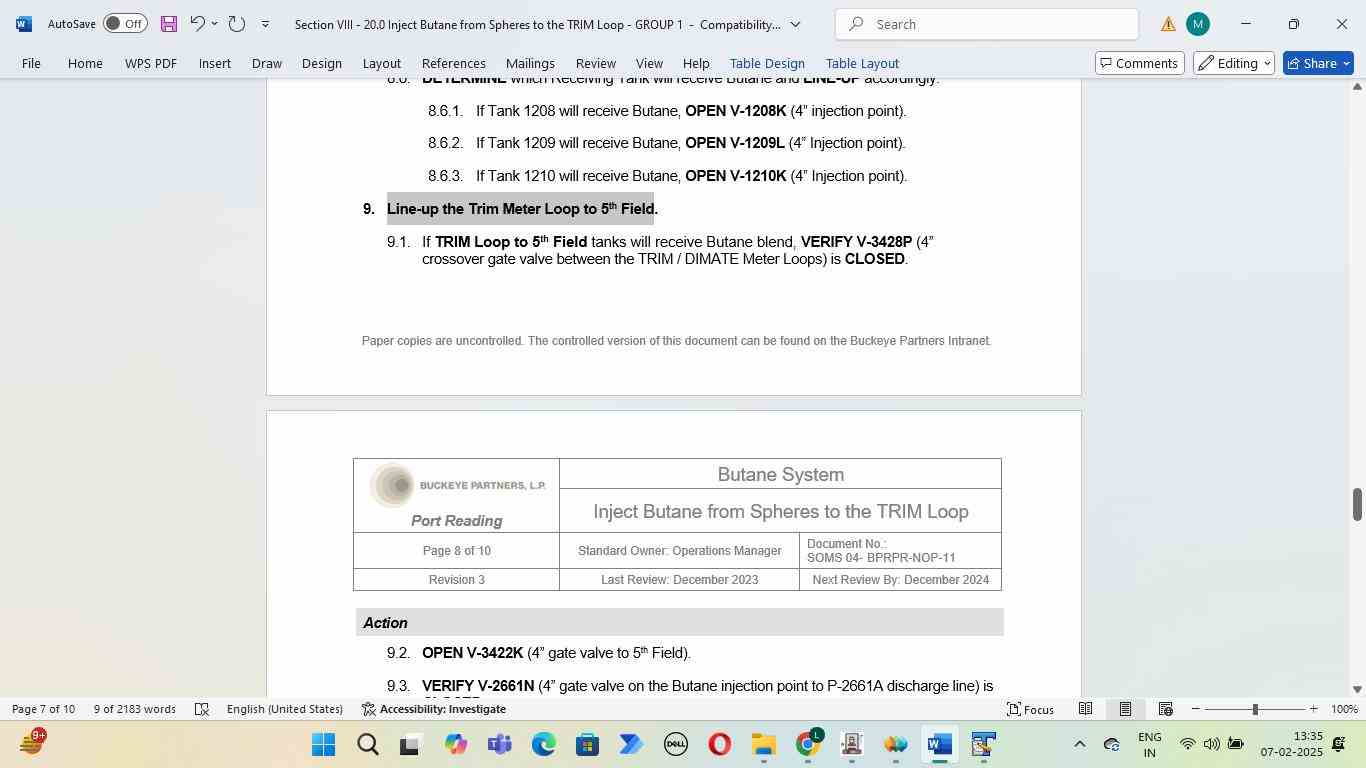The height and width of the screenshot is (768, 1366).
Task: Click the Share button
Action: (x=1318, y=63)
